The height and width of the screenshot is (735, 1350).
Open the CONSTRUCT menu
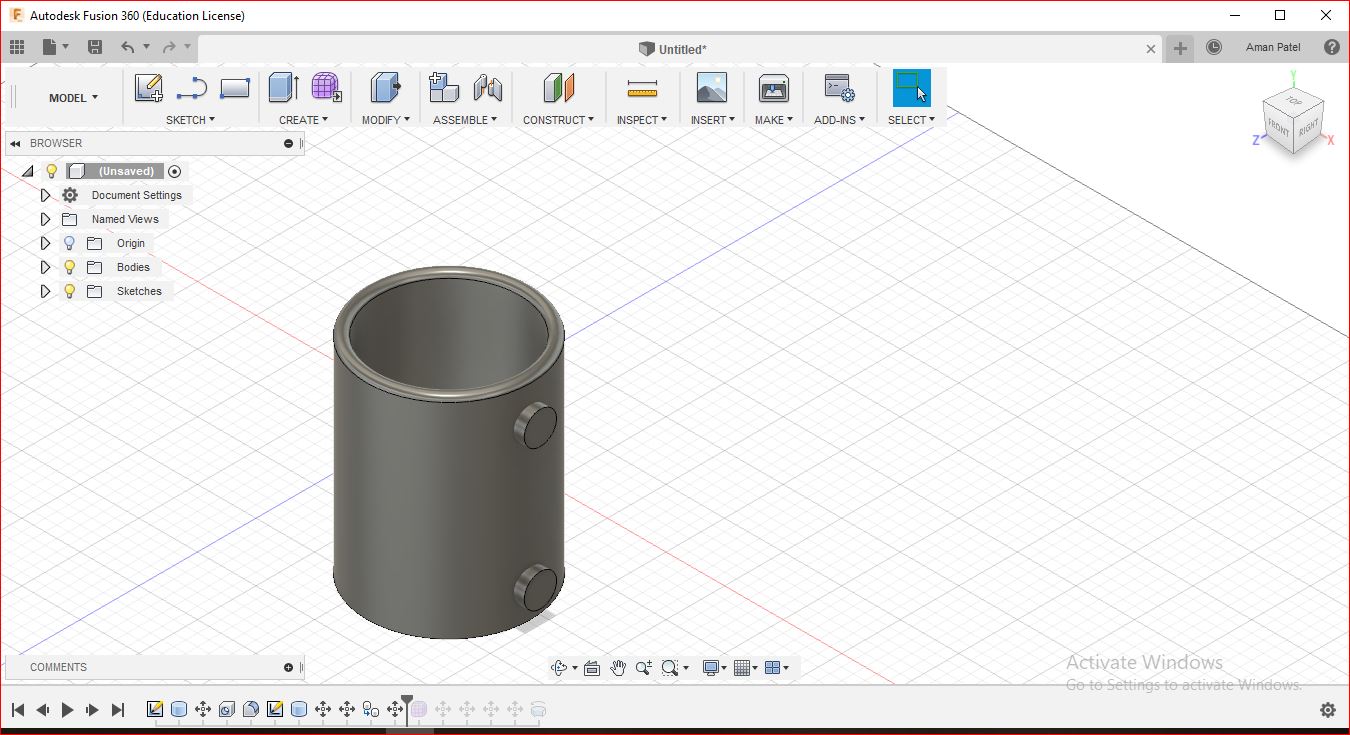pyautogui.click(x=558, y=120)
